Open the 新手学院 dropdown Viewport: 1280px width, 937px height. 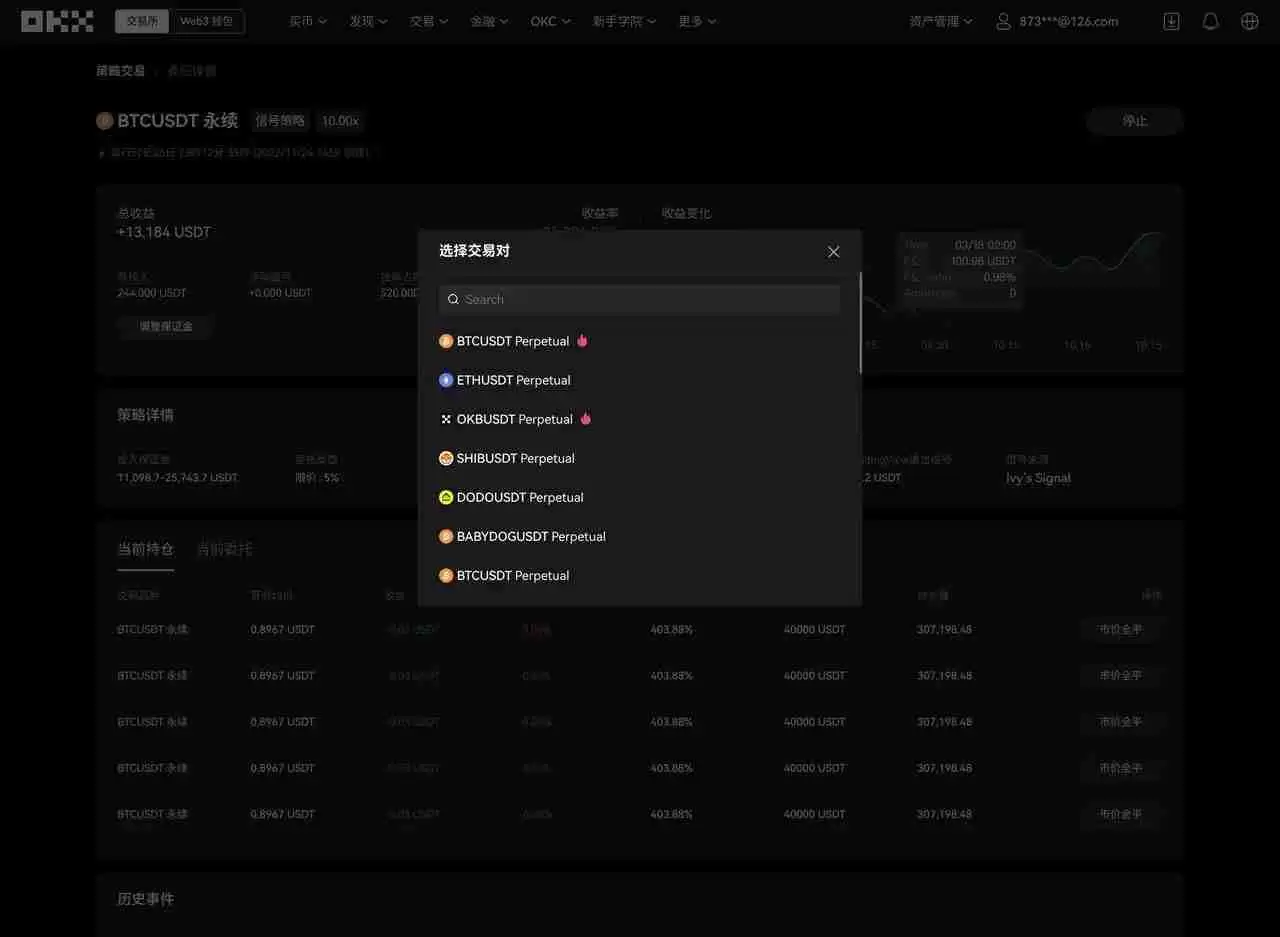click(623, 20)
